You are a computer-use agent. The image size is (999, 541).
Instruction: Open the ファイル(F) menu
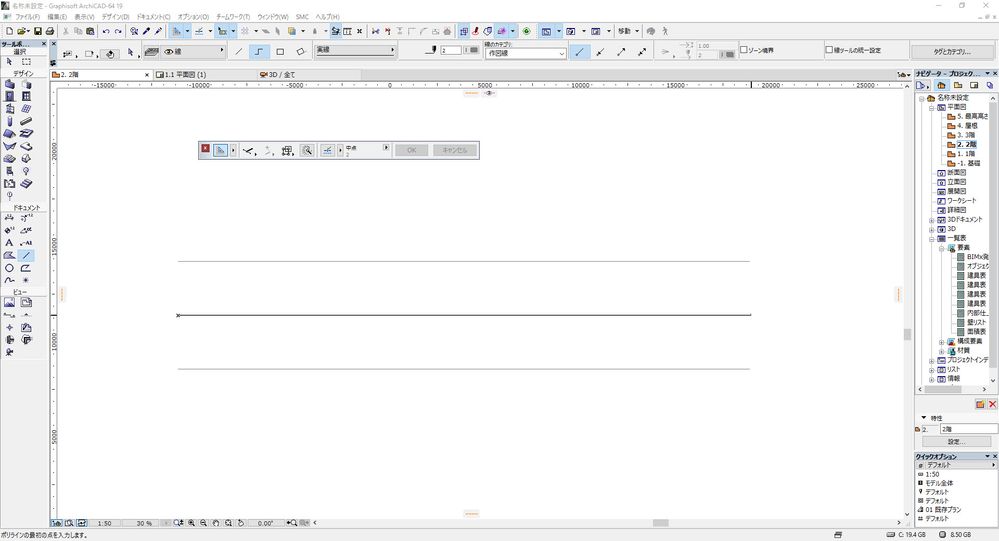click(x=27, y=17)
